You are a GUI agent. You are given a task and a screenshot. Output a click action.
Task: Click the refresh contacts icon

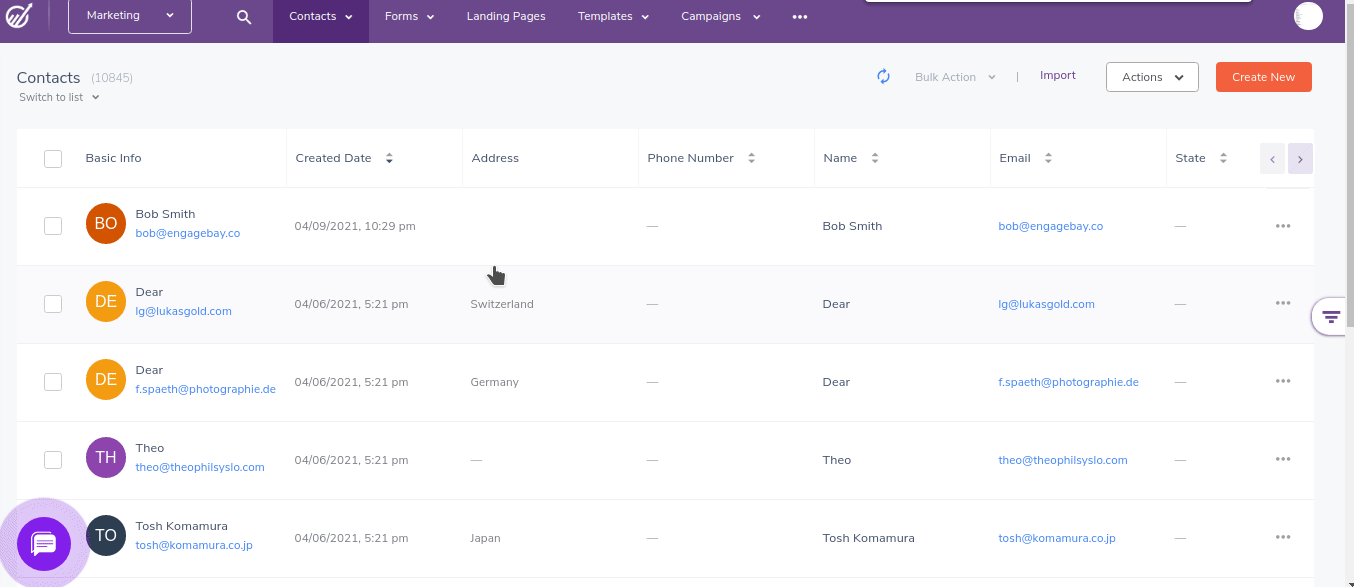click(x=884, y=77)
